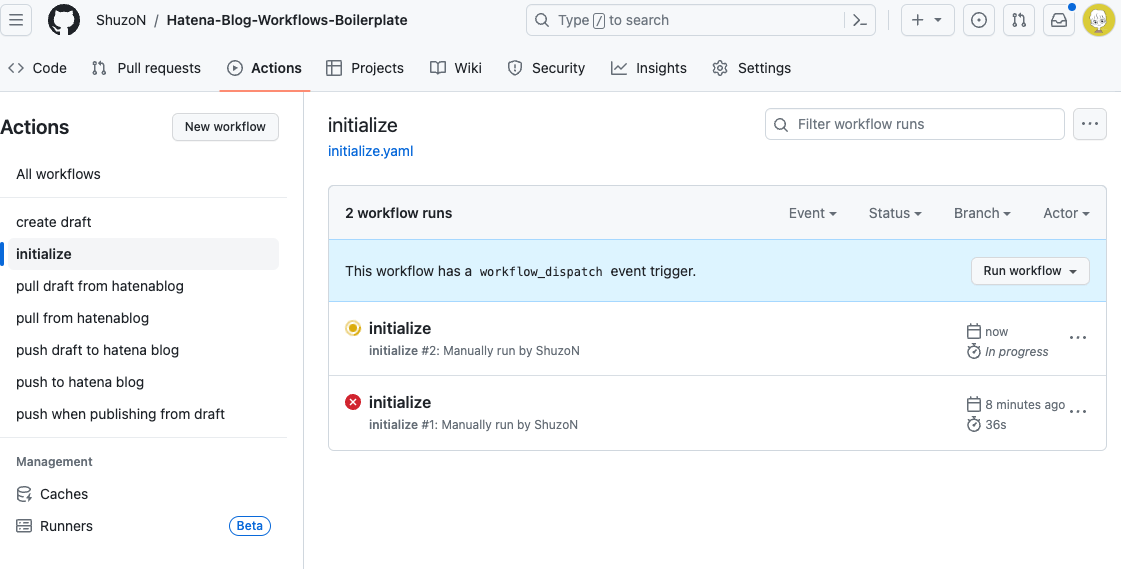Open the Status filter dropdown
Screen dimensions: 1121x569
click(894, 213)
